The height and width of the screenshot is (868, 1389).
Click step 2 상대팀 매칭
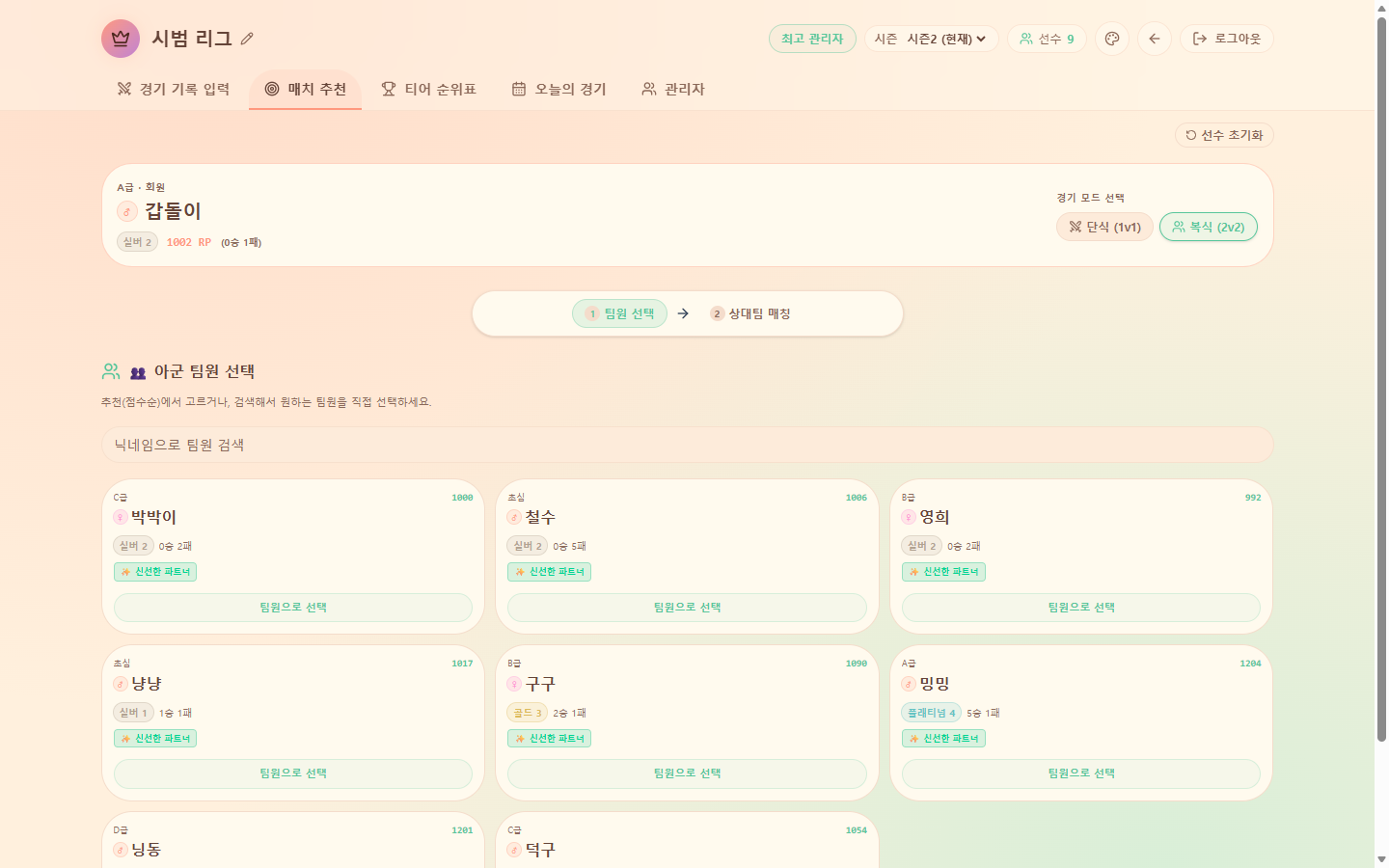coord(750,313)
